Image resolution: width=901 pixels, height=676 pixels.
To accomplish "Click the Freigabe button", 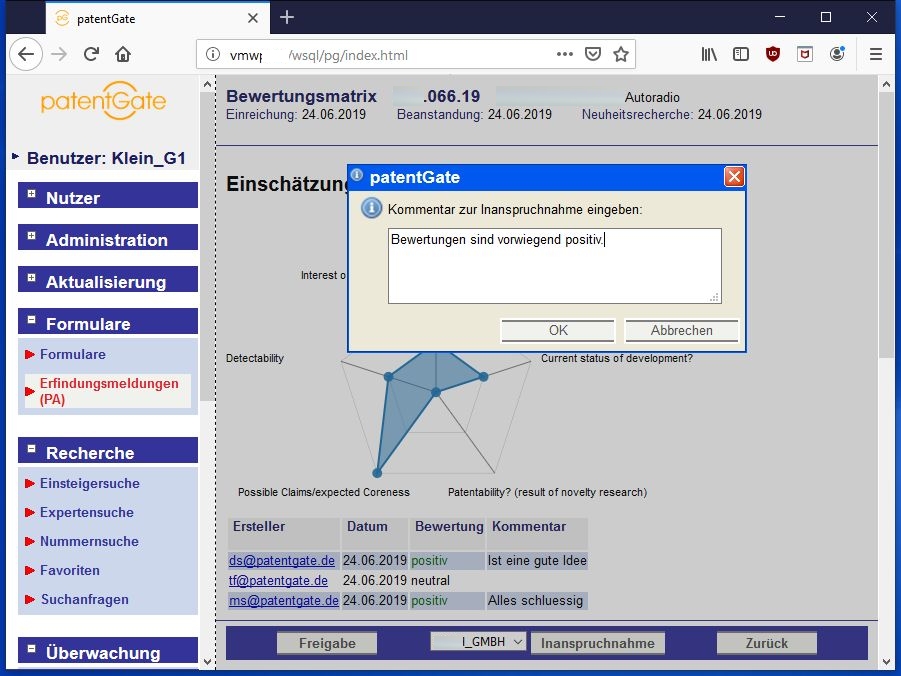I will pyautogui.click(x=327, y=643).
